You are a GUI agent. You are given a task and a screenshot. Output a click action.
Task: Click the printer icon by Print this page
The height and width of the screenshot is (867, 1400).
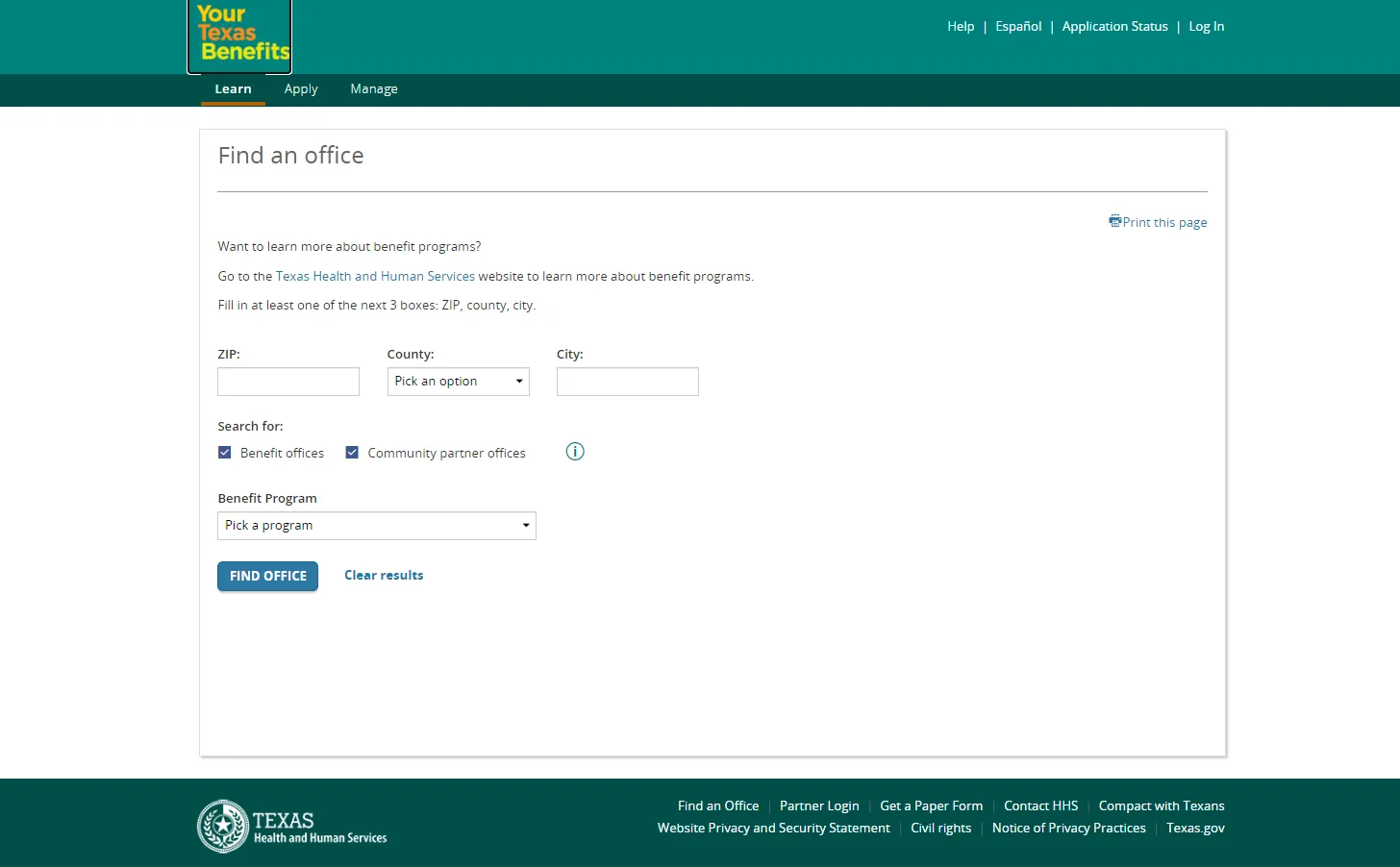[x=1114, y=221]
